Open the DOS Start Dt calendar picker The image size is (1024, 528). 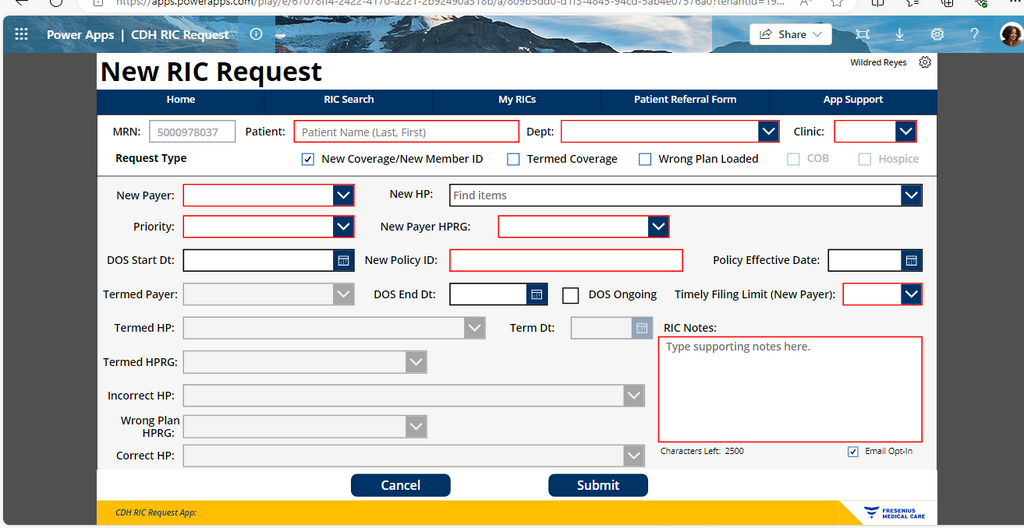tap(344, 260)
